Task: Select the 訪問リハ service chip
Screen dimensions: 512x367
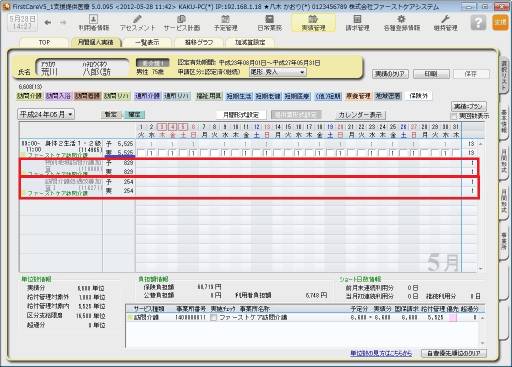Action: coord(116,96)
